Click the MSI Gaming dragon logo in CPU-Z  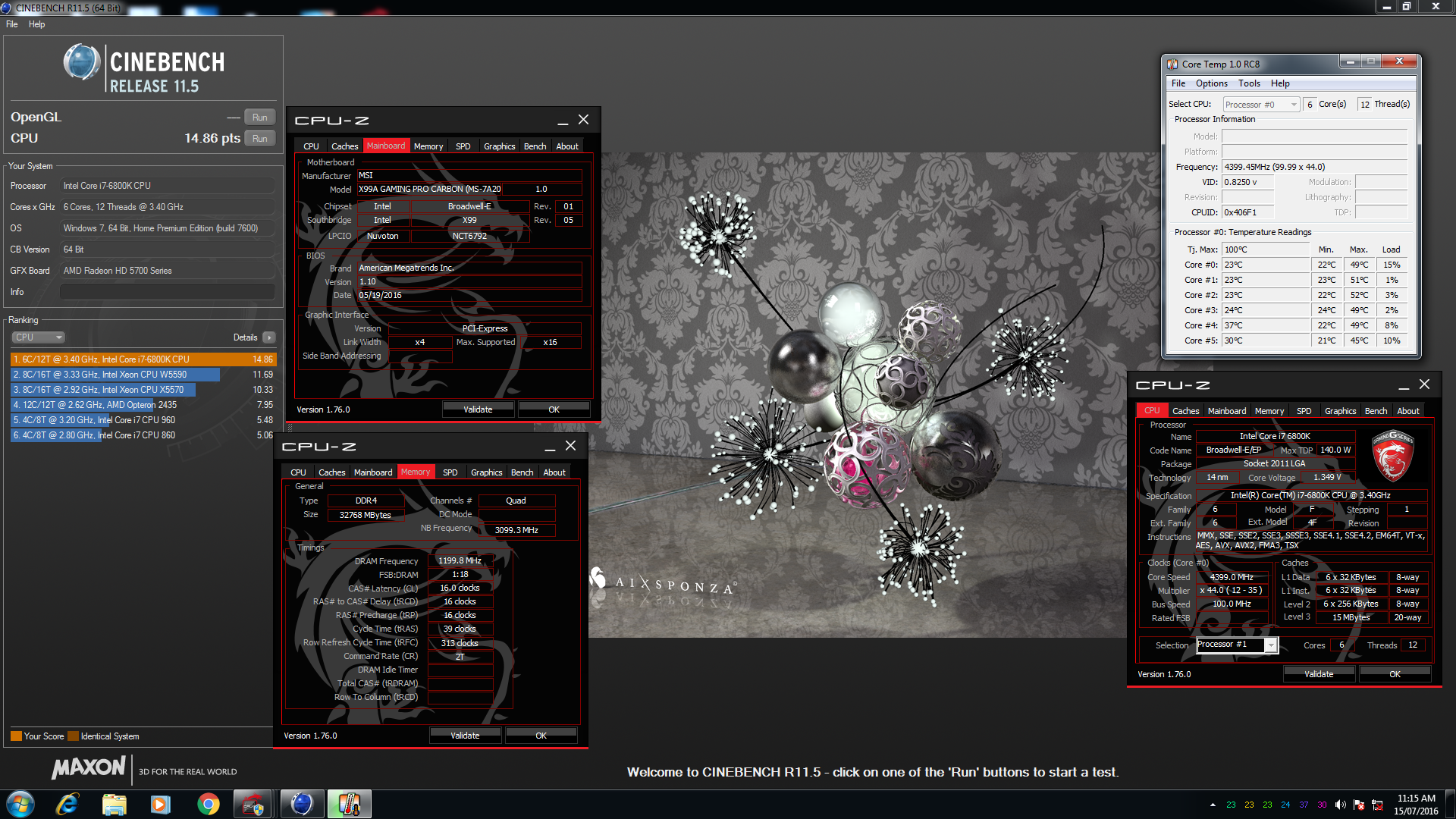pos(1392,457)
